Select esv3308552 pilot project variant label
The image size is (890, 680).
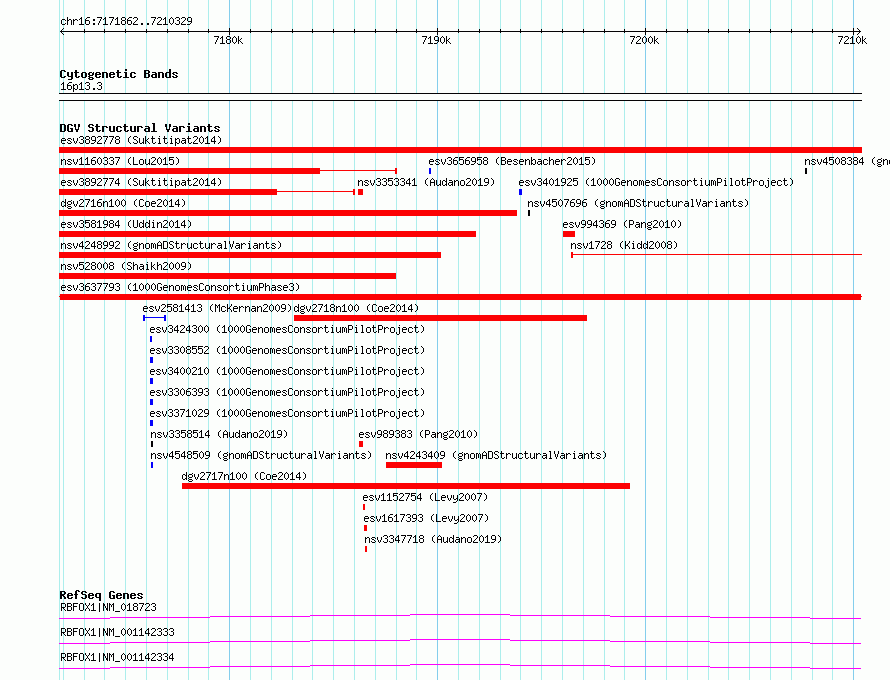[x=287, y=350]
